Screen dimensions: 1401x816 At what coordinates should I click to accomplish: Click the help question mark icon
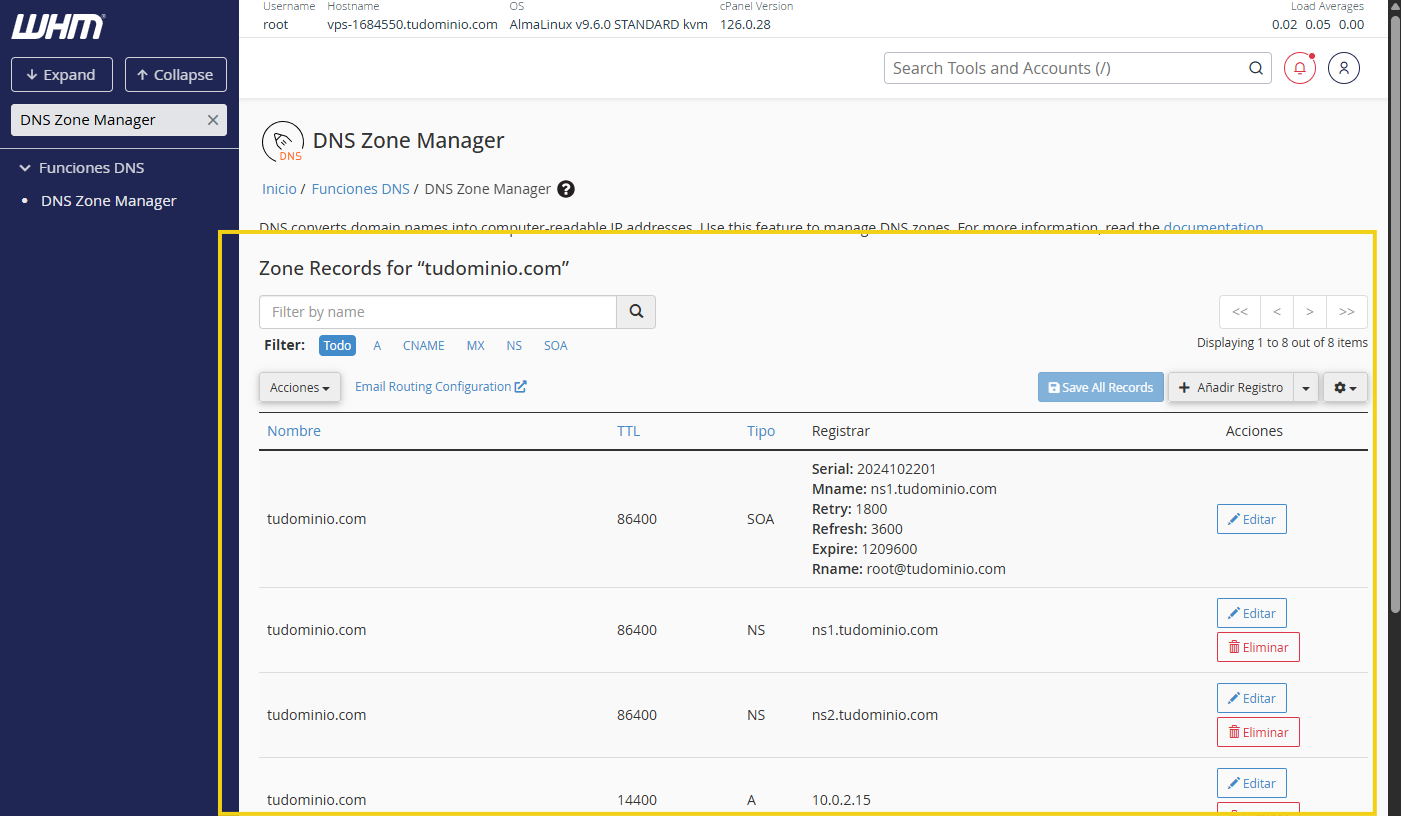[x=566, y=189]
